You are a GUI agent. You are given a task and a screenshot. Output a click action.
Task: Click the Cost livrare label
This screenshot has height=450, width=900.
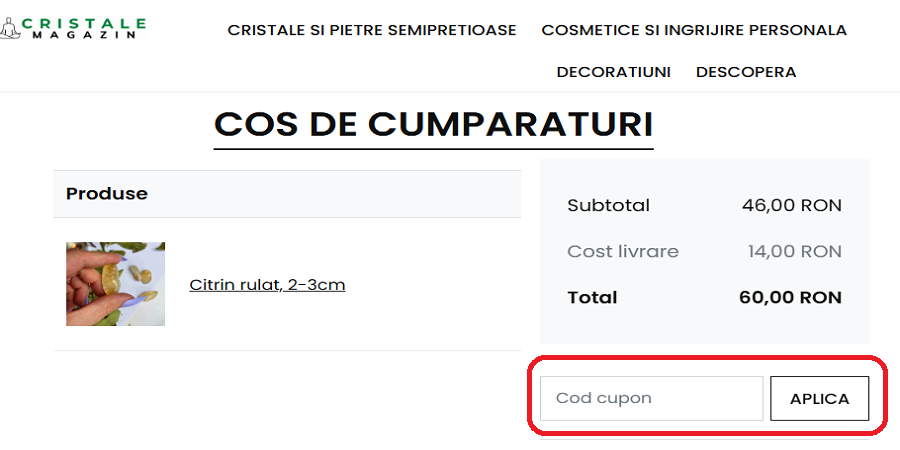[x=623, y=252]
